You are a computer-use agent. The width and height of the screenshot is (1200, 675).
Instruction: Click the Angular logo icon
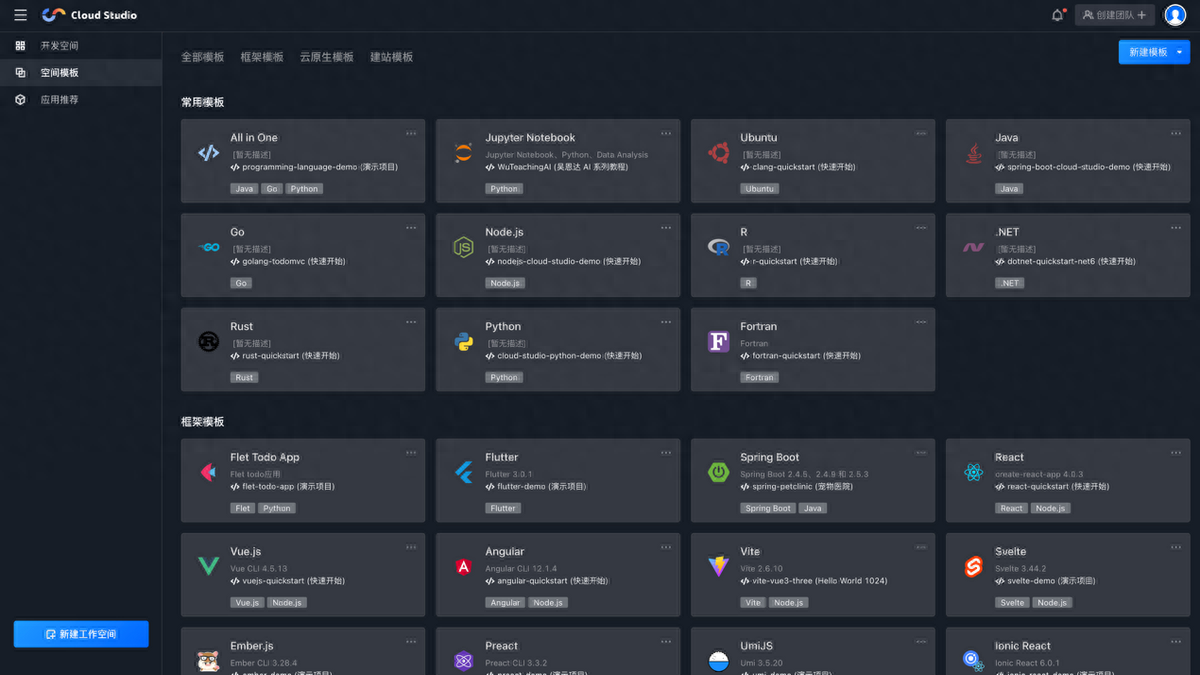tap(463, 567)
